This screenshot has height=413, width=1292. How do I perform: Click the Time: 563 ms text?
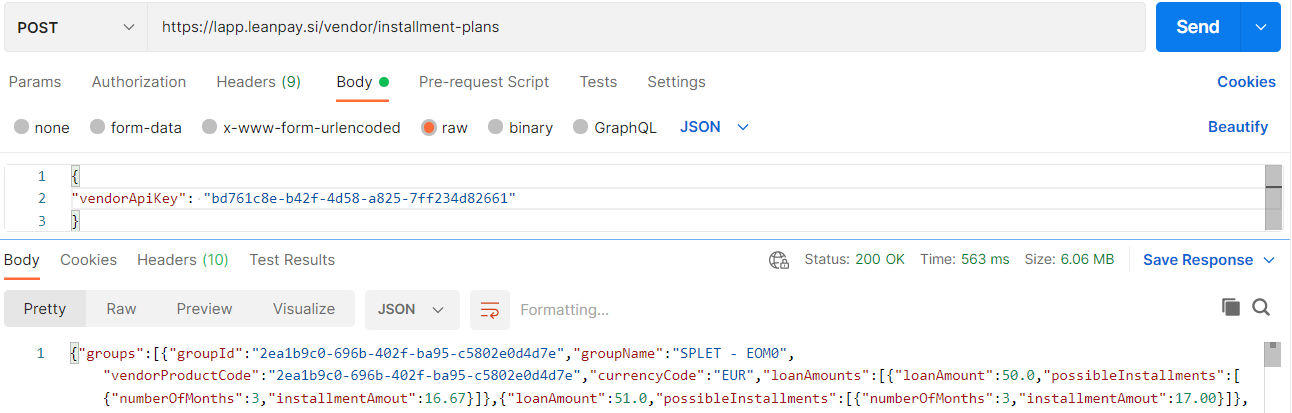pyautogui.click(x=965, y=259)
